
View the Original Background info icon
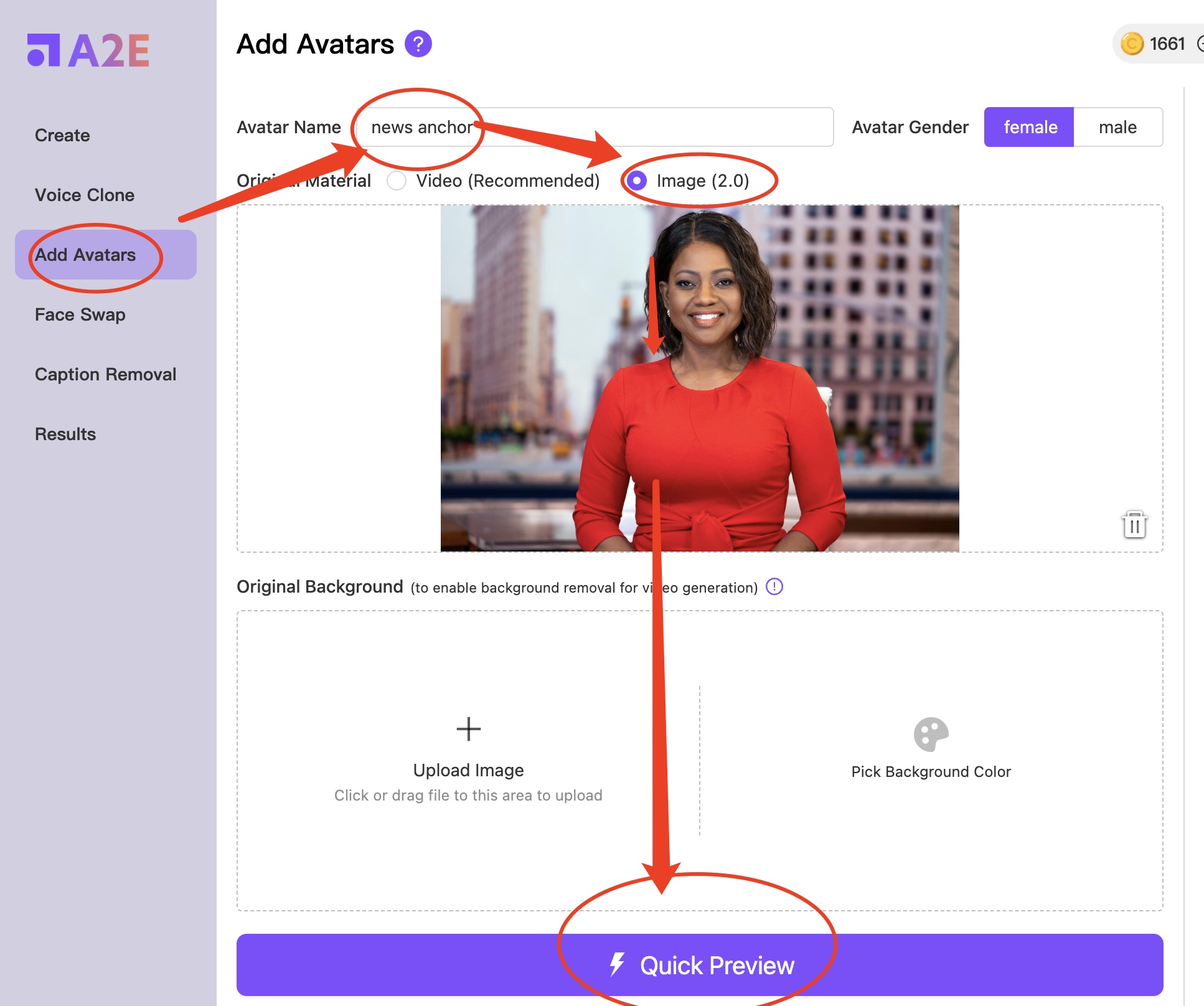coord(774,586)
